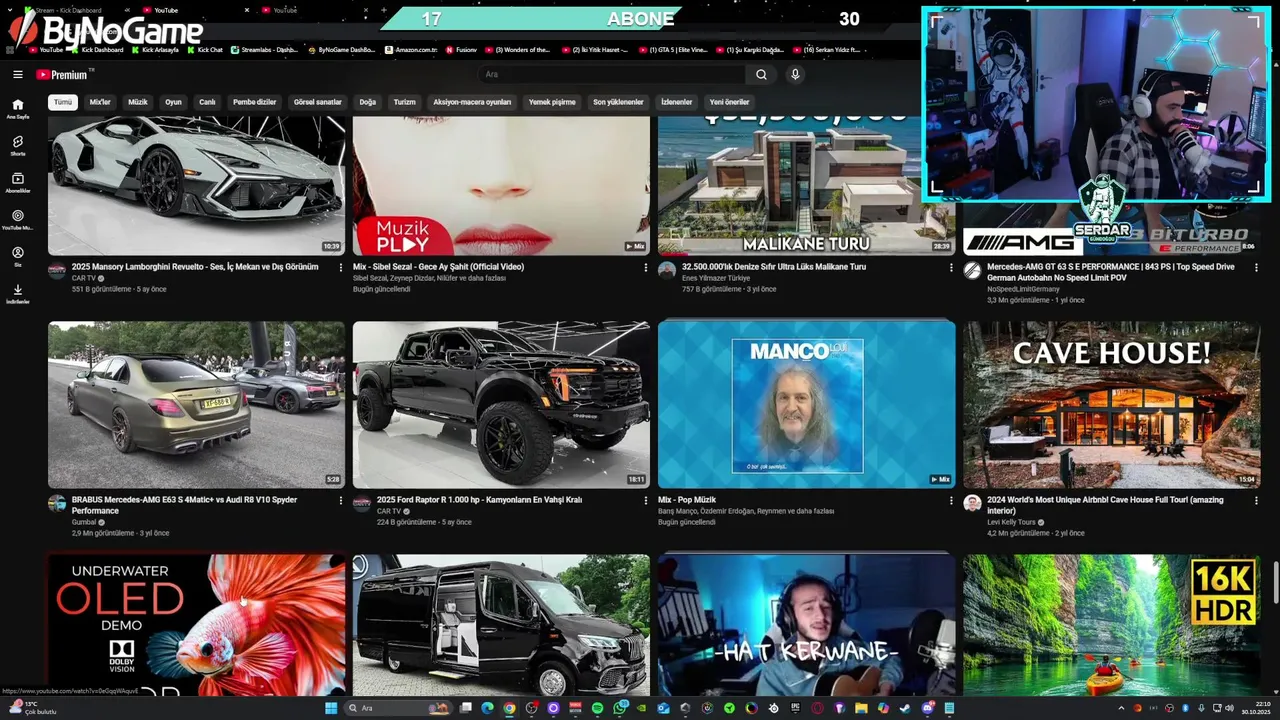
Task: Open options for Mix - Pop Müzik
Action: [950, 501]
